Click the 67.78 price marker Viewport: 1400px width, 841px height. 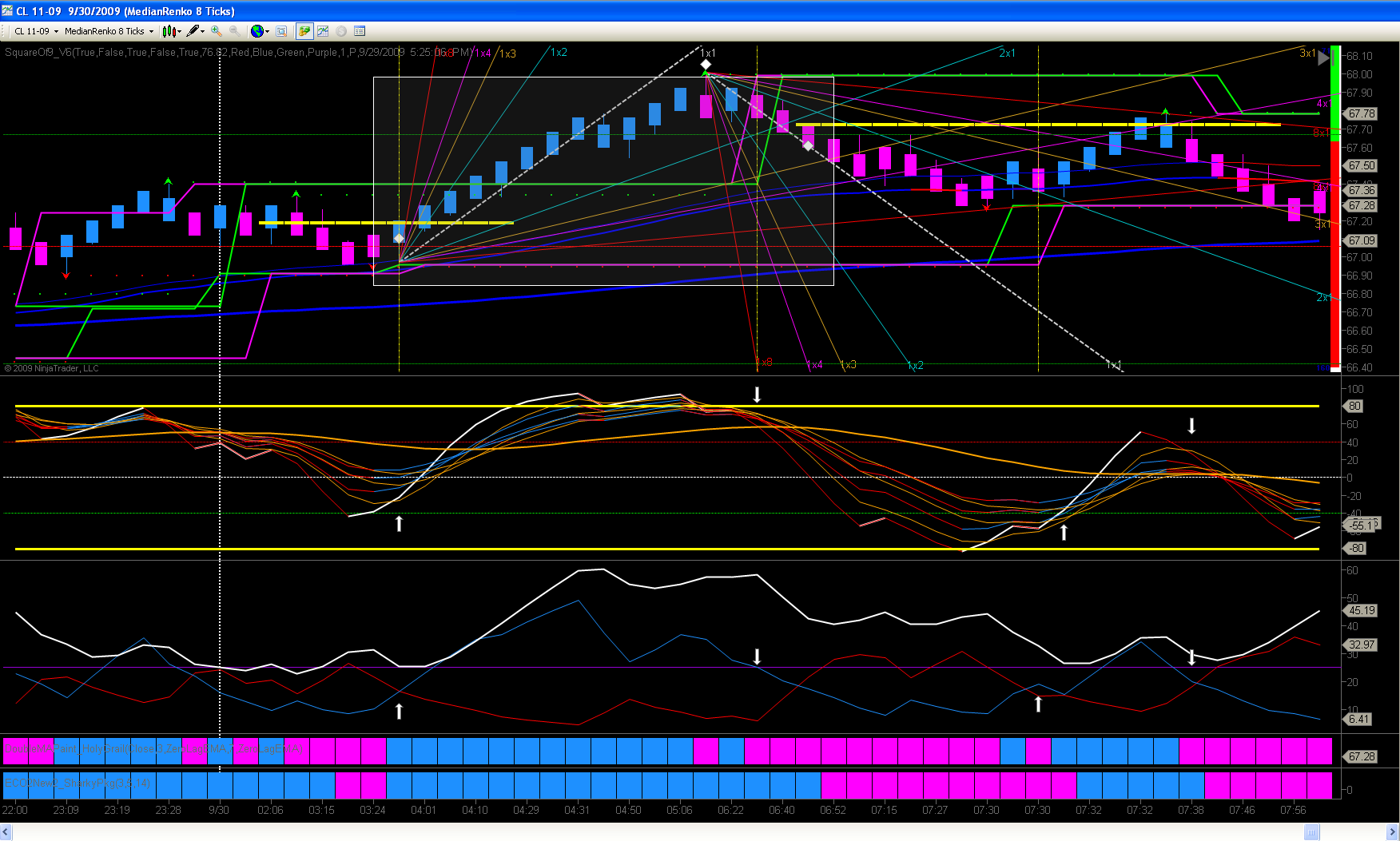1362,114
